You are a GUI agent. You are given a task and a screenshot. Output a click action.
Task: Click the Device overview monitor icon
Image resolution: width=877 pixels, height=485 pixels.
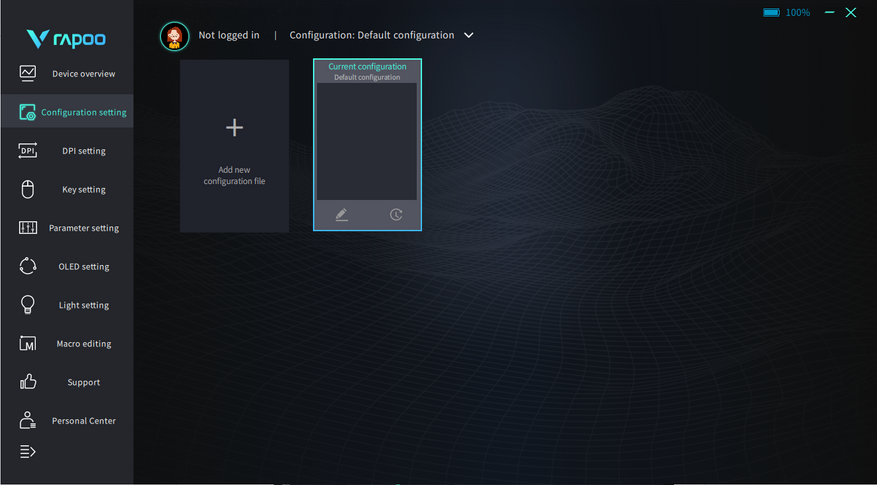tap(27, 73)
